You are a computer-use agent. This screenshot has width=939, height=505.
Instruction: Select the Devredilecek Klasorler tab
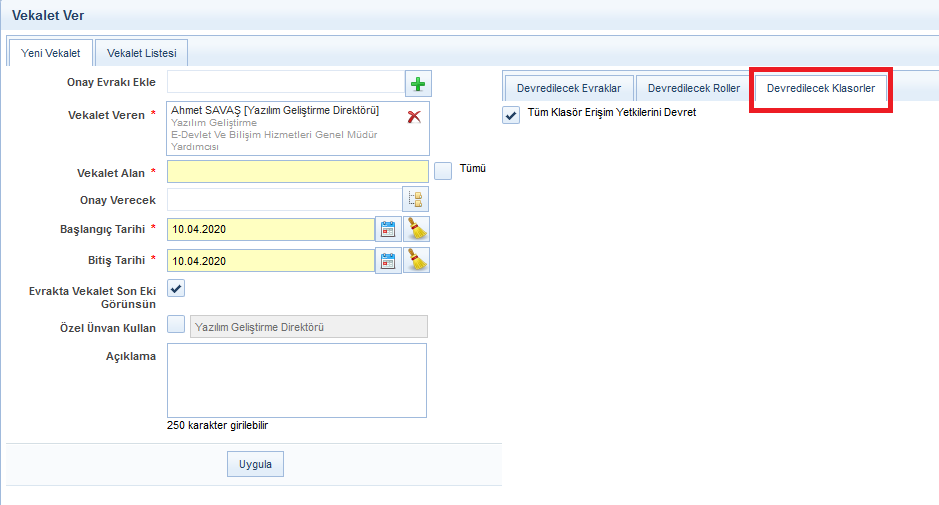[x=820, y=88]
